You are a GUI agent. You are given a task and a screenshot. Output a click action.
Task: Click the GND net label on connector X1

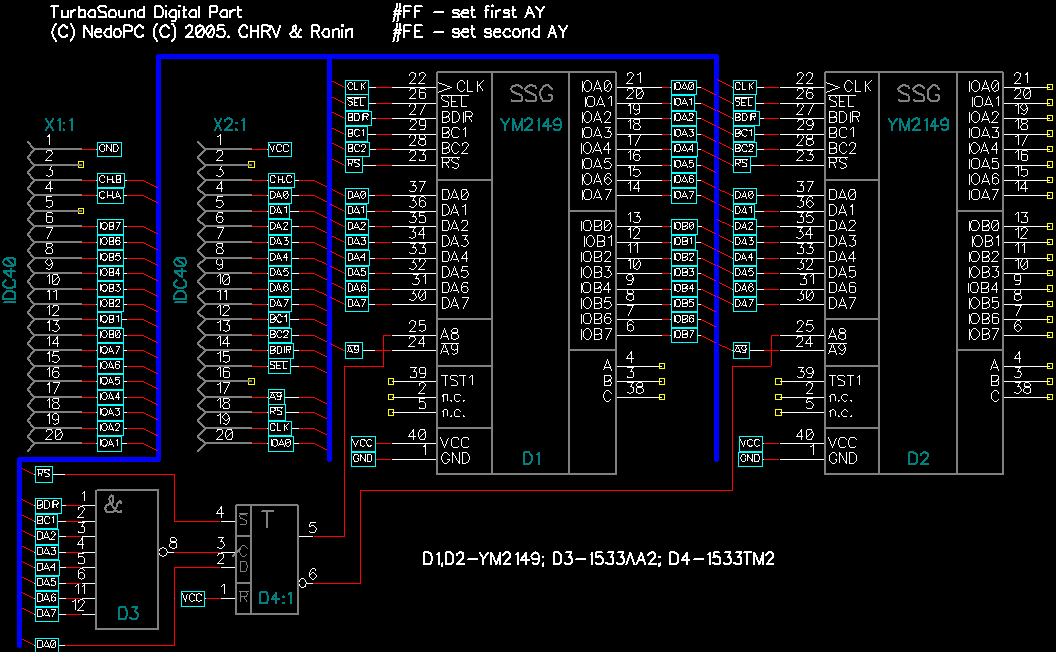click(109, 149)
